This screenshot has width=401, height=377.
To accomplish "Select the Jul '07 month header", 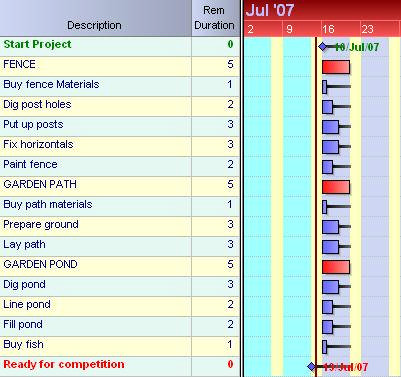I will point(270,10).
